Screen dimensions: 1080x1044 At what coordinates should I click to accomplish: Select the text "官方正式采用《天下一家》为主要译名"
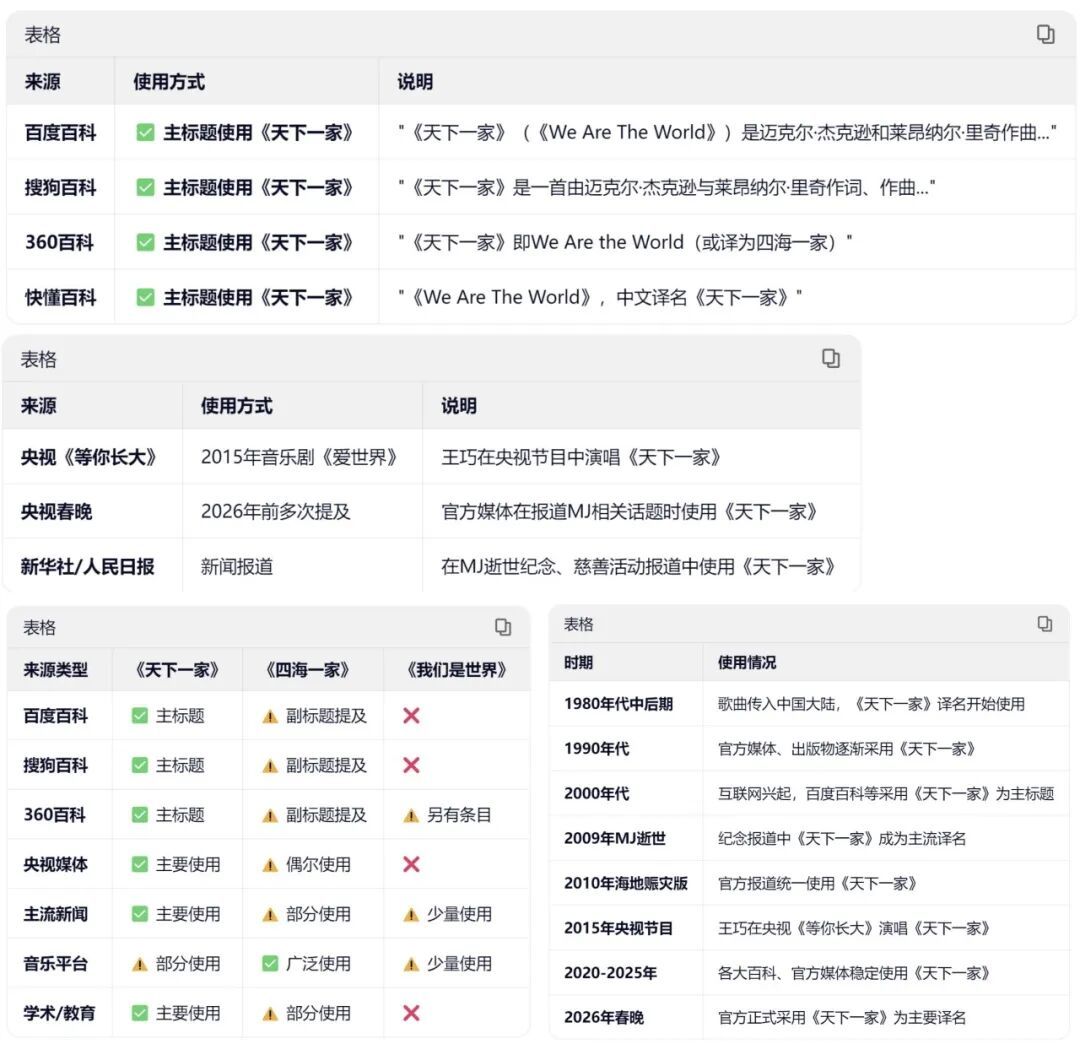[x=842, y=1017]
